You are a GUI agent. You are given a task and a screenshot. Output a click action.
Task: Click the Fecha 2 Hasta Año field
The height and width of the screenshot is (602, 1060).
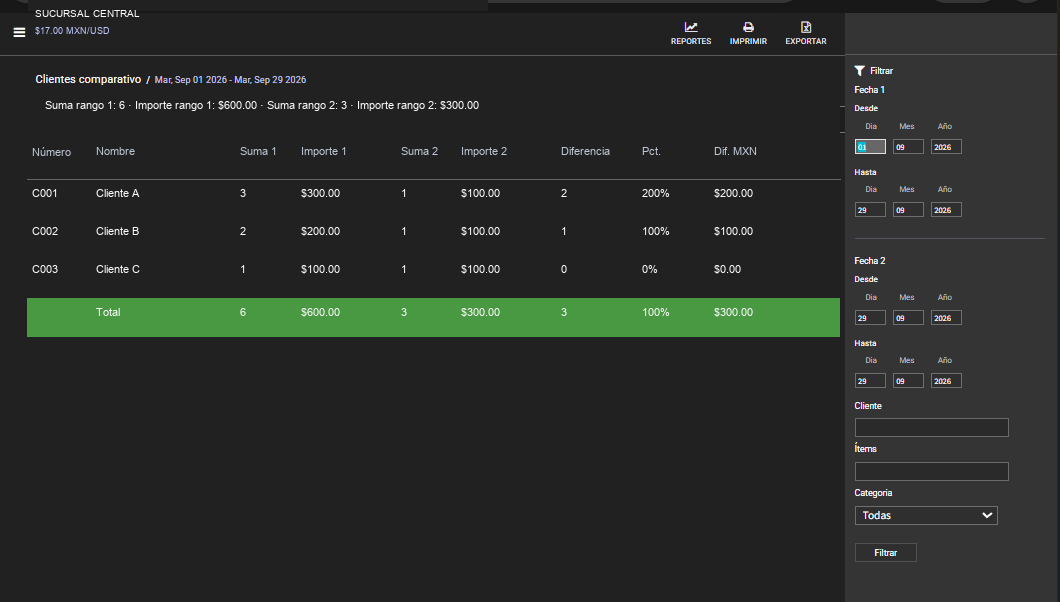[946, 380]
